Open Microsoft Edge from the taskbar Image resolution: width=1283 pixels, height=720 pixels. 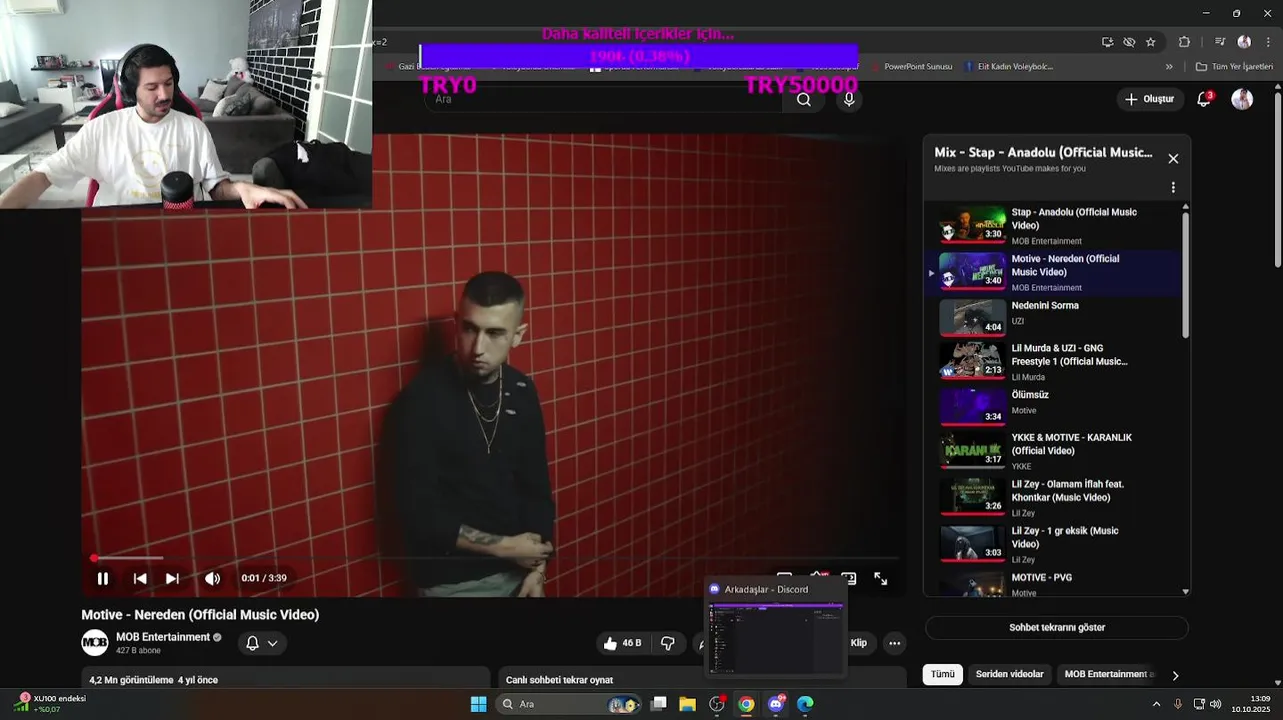[x=805, y=704]
